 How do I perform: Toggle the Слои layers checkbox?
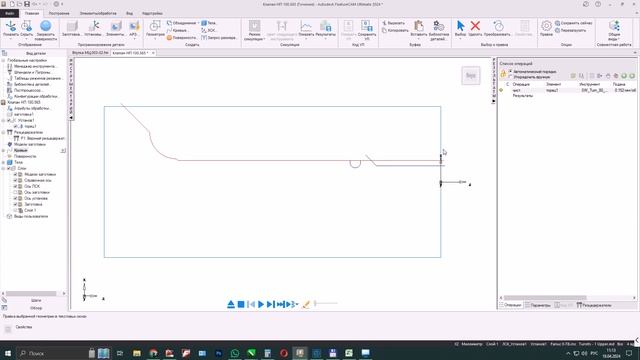(x=9, y=168)
